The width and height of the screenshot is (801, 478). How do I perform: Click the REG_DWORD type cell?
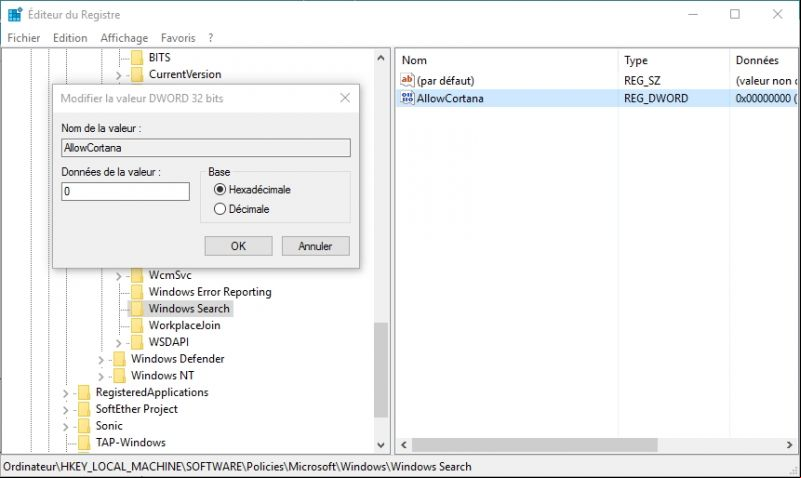click(656, 98)
